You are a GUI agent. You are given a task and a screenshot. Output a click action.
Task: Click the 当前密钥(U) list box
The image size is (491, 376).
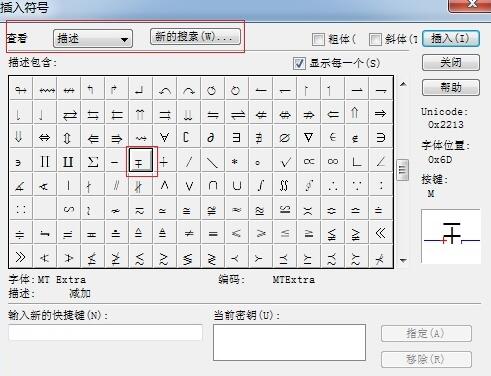[x=289, y=342]
